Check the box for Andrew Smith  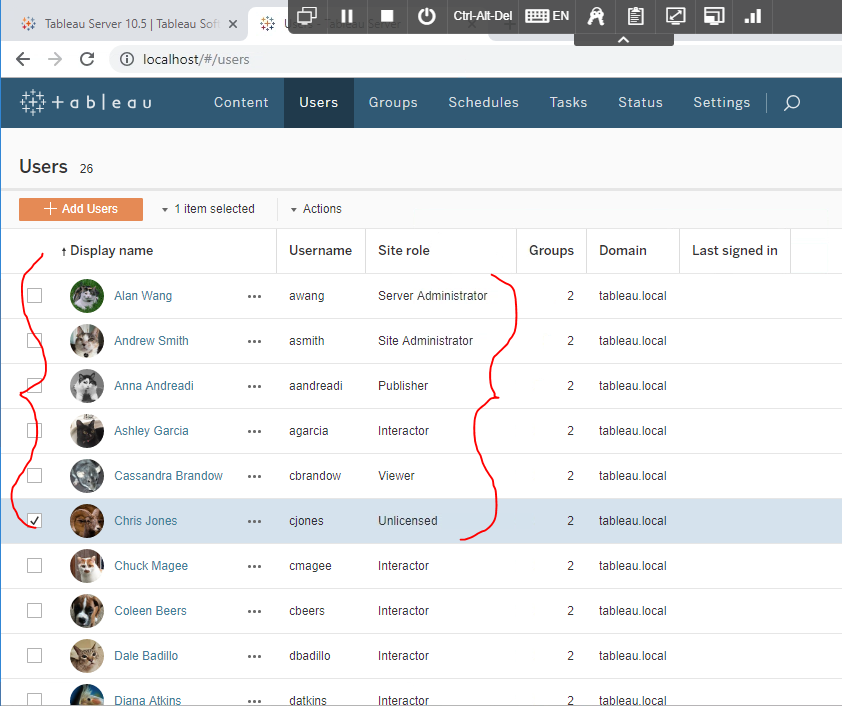[x=34, y=340]
